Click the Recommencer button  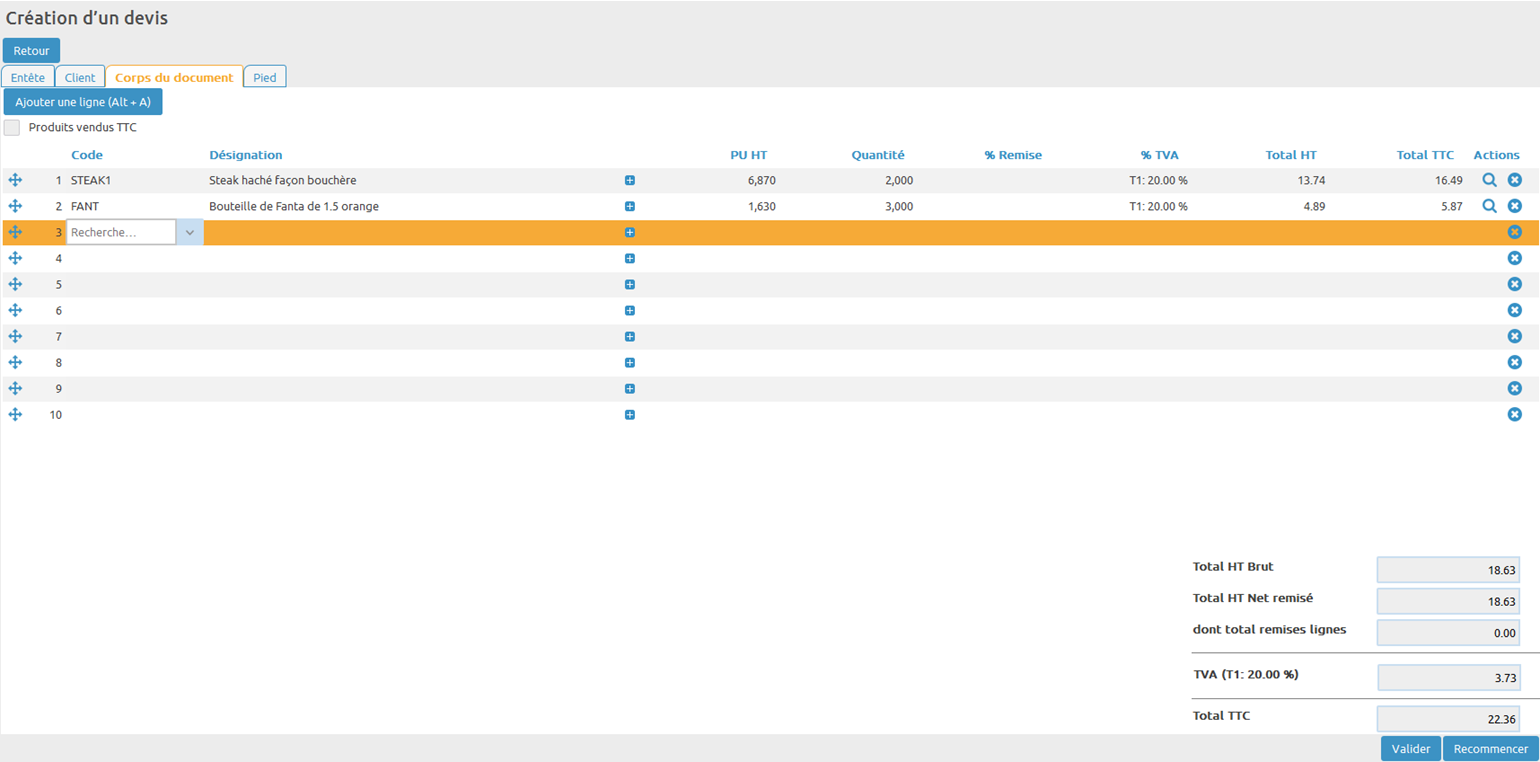(1490, 749)
